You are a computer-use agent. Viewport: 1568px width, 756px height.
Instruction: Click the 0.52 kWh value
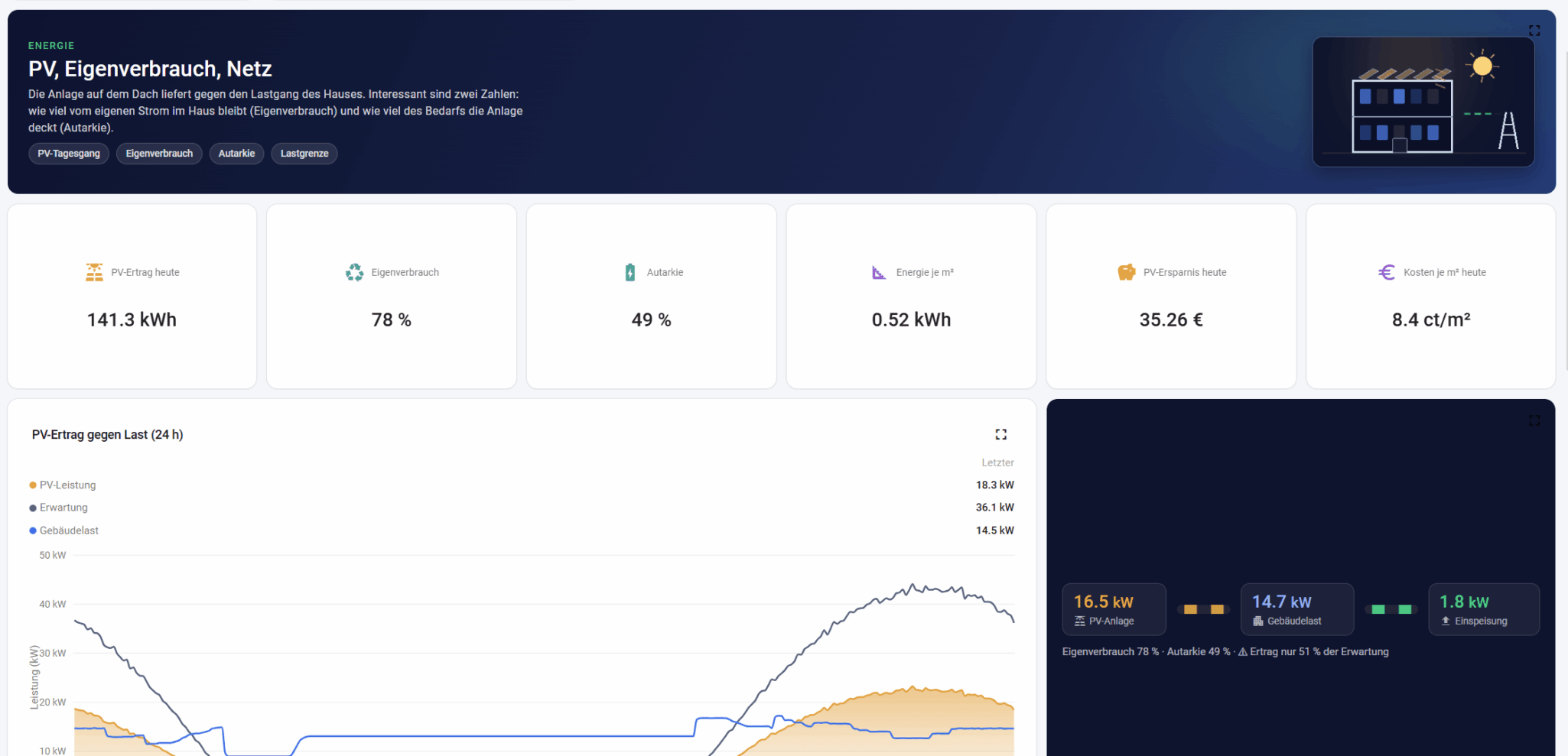(912, 320)
